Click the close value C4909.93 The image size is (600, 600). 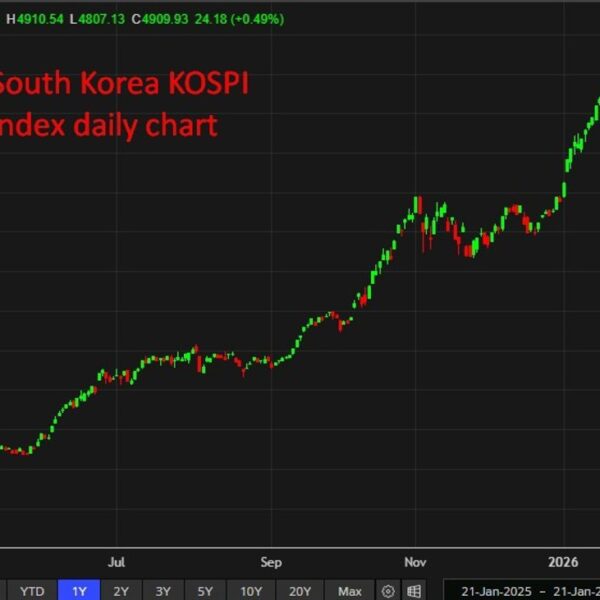point(160,19)
